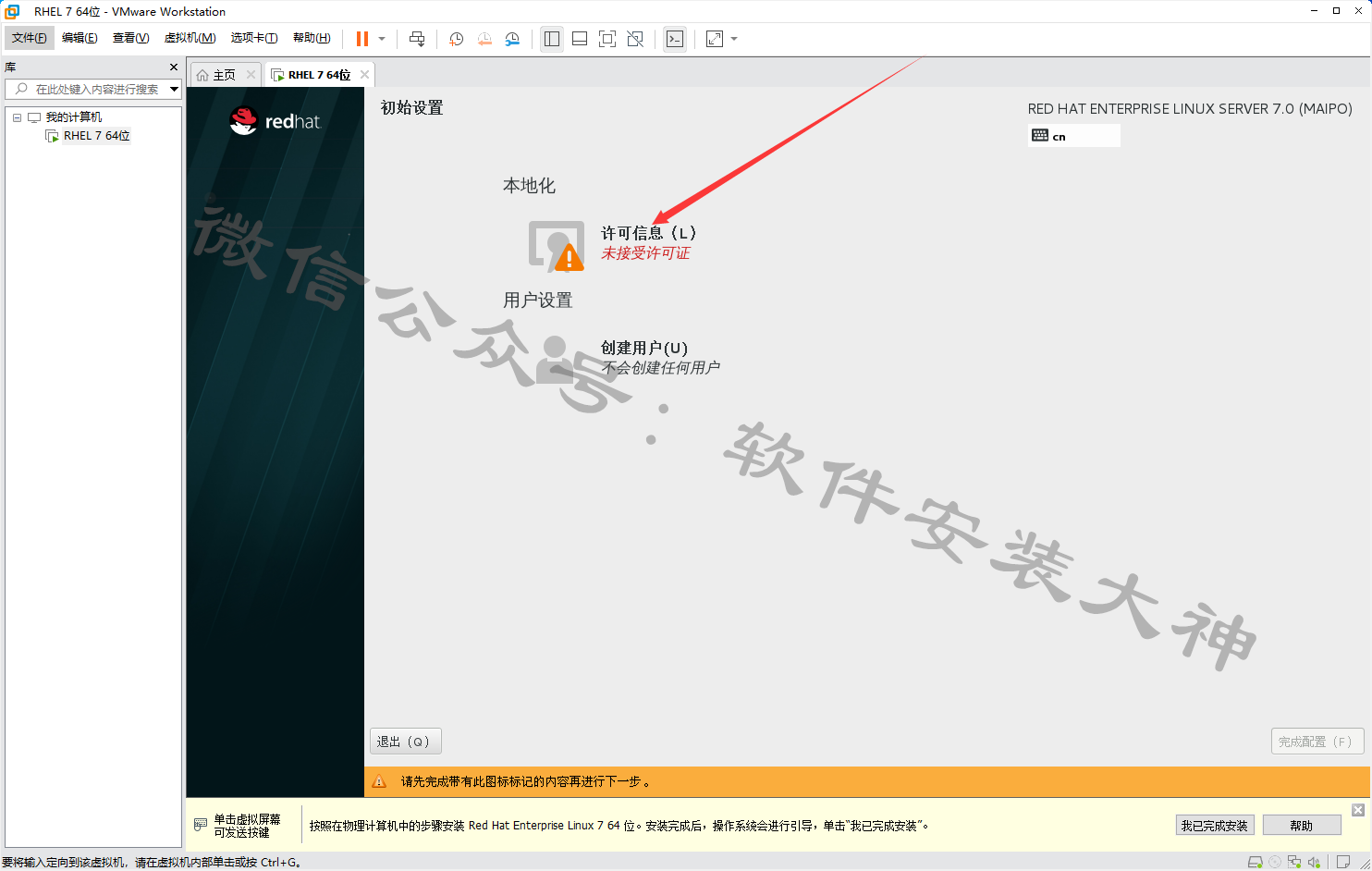
Task: Click the message log status bar icon
Action: point(1343,862)
